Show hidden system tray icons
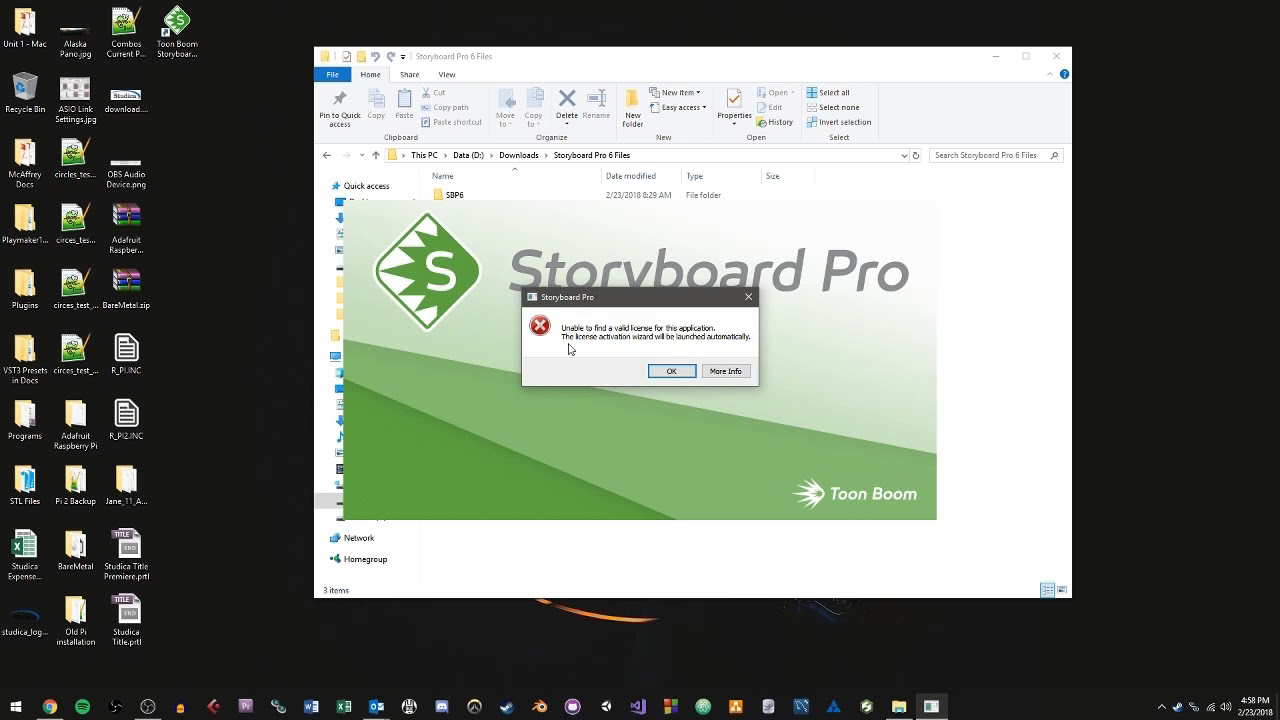The height and width of the screenshot is (720, 1280). click(1161, 707)
